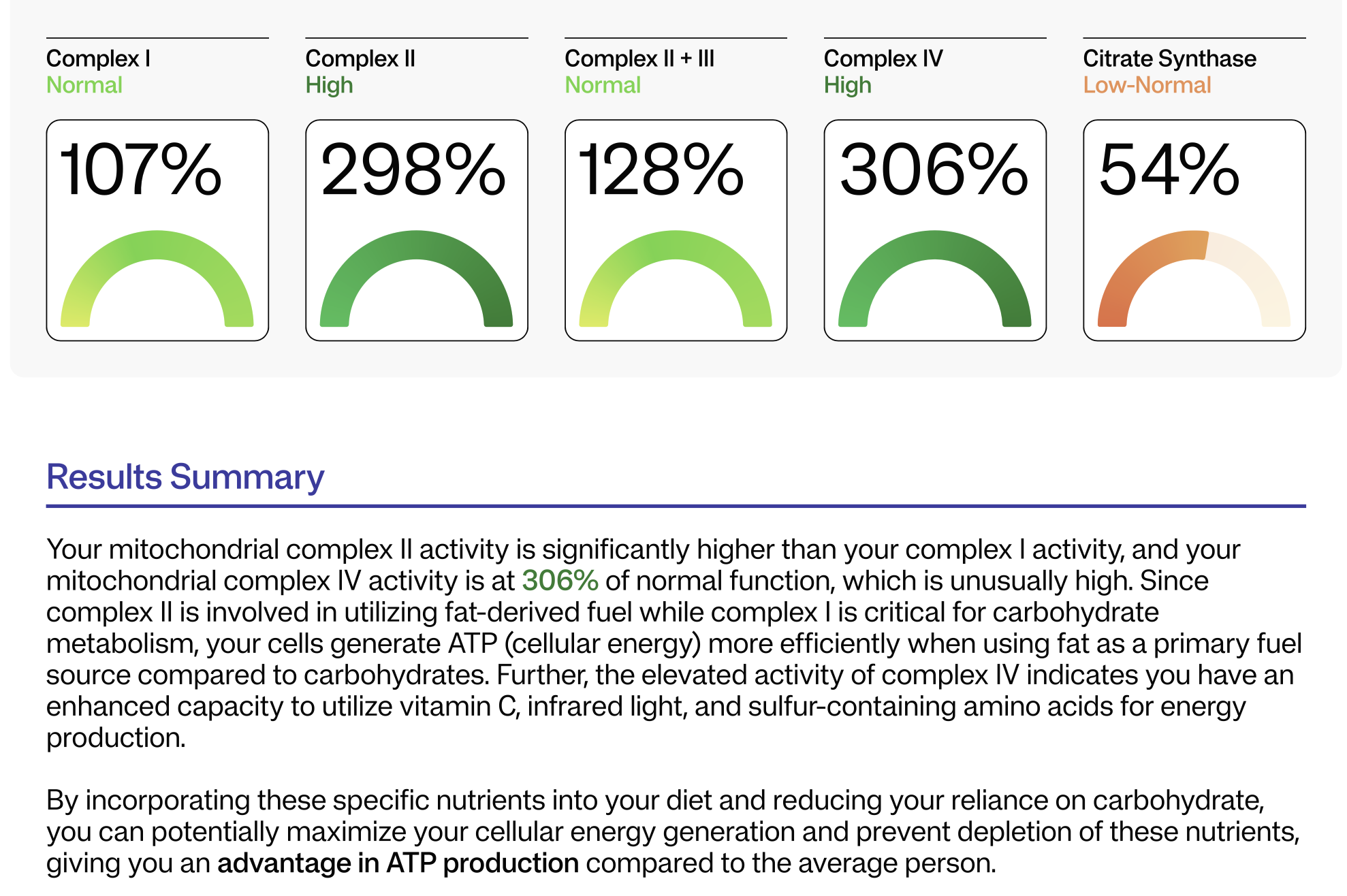Select the 128% value card
Viewport: 1347px width, 896px height.
click(x=676, y=230)
